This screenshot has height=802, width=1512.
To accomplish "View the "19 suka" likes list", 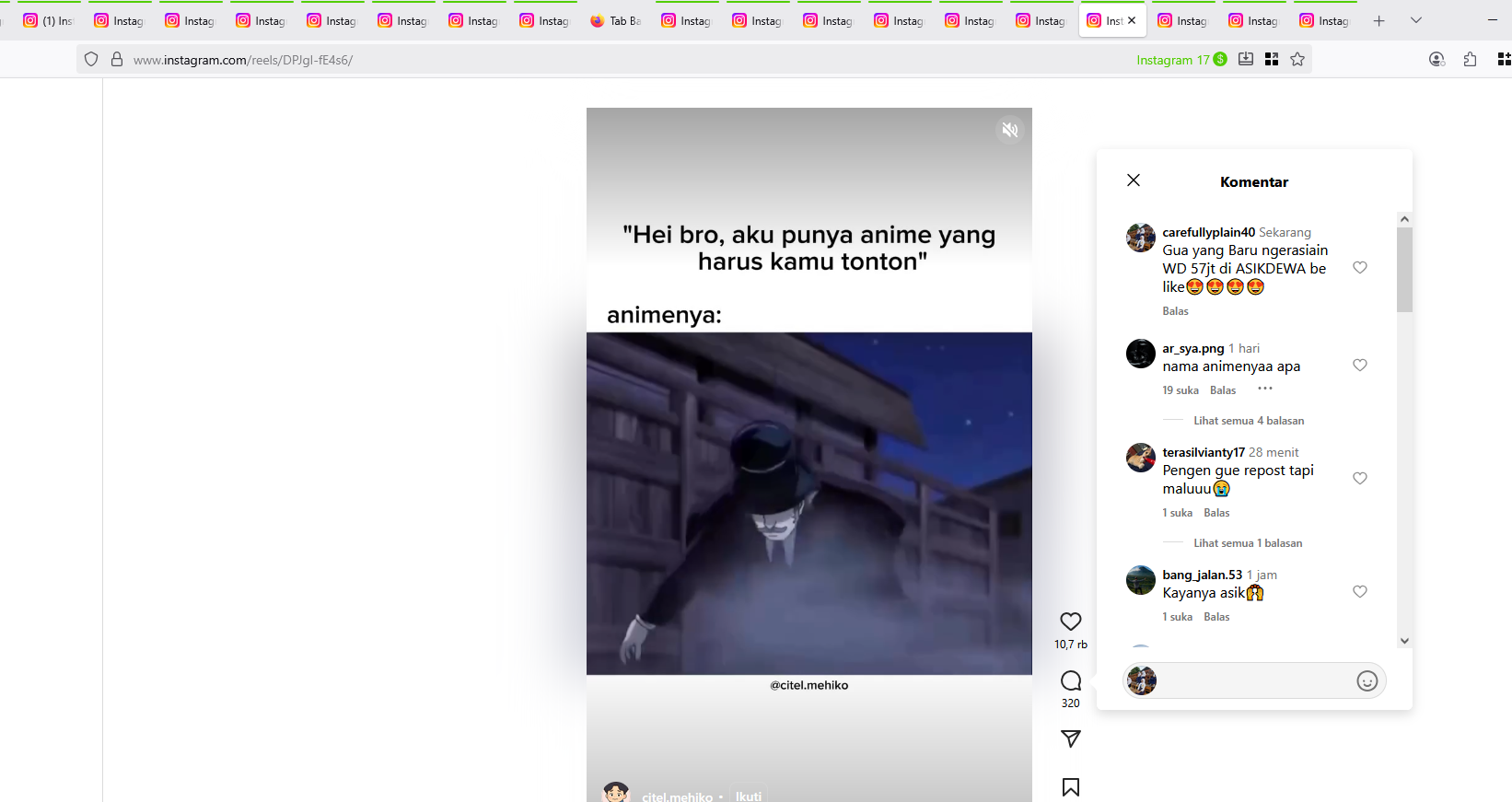I will (x=1181, y=390).
